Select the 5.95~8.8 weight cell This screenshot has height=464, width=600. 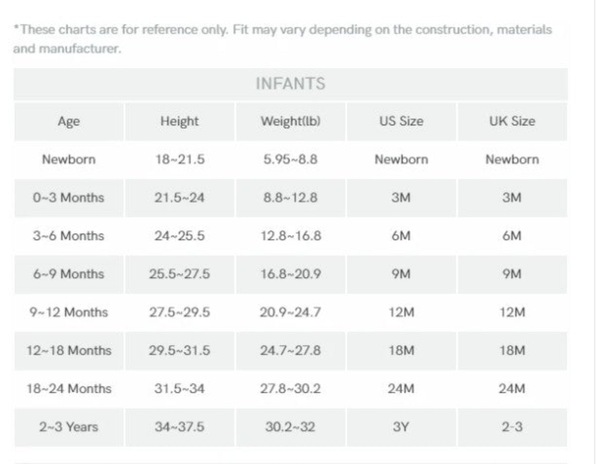[290, 160]
